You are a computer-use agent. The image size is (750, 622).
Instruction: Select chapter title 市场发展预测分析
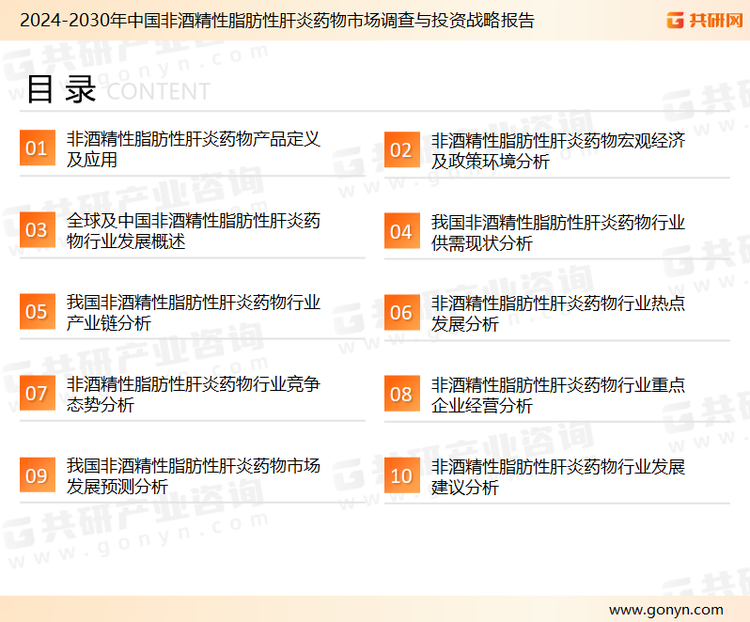pos(193,476)
